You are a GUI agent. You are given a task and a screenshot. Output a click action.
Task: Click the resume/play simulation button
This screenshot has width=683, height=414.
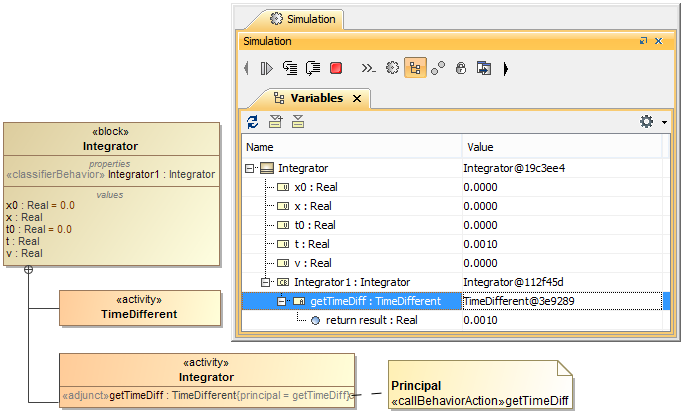point(266,69)
